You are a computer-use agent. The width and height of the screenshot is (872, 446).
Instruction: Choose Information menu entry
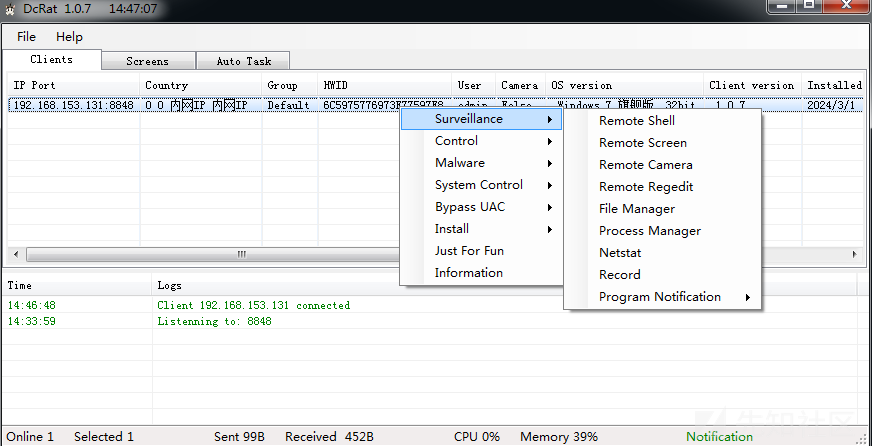[x=481, y=273]
